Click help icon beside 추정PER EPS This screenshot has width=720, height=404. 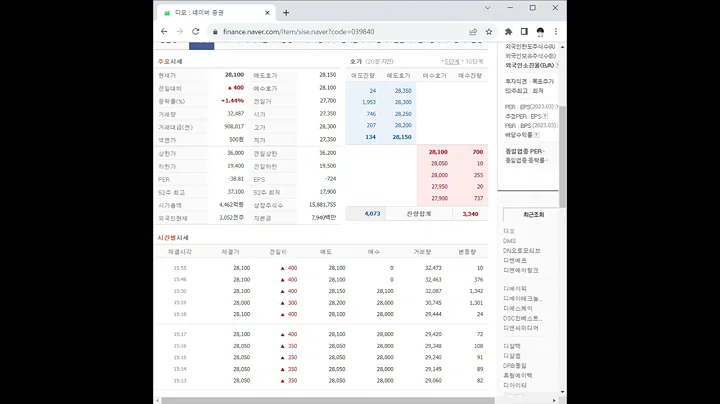pos(545,116)
